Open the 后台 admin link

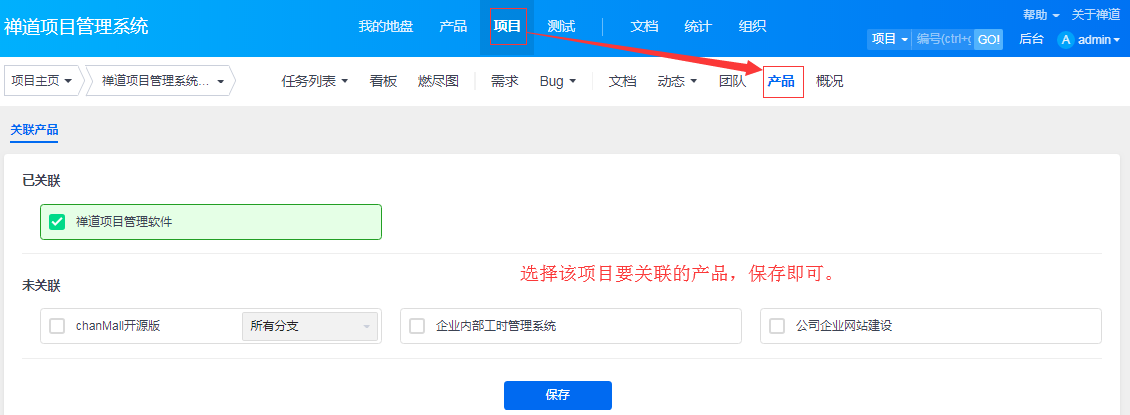pyautogui.click(x=1031, y=40)
